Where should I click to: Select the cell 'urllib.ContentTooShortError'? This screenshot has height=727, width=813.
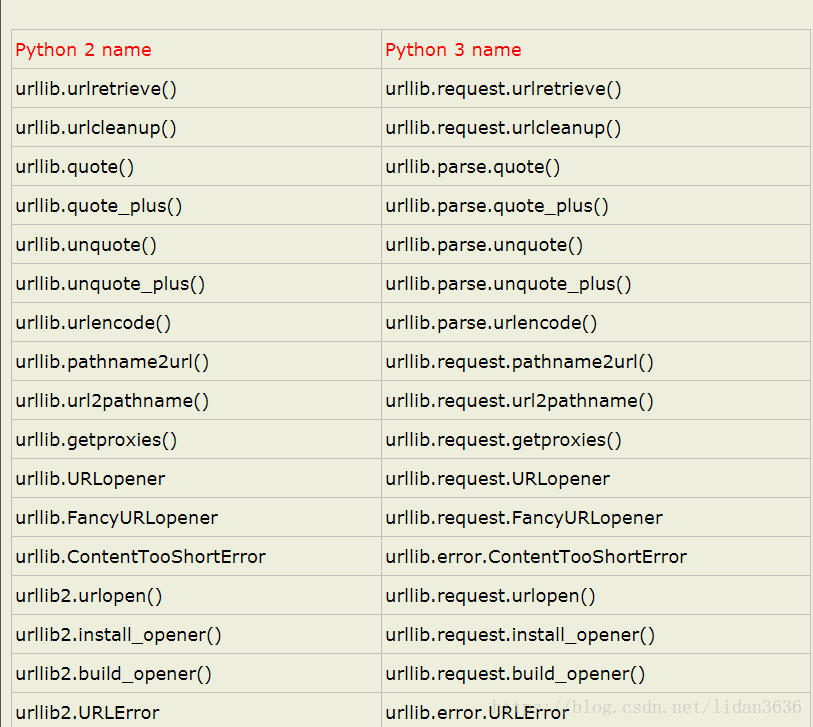coord(196,556)
